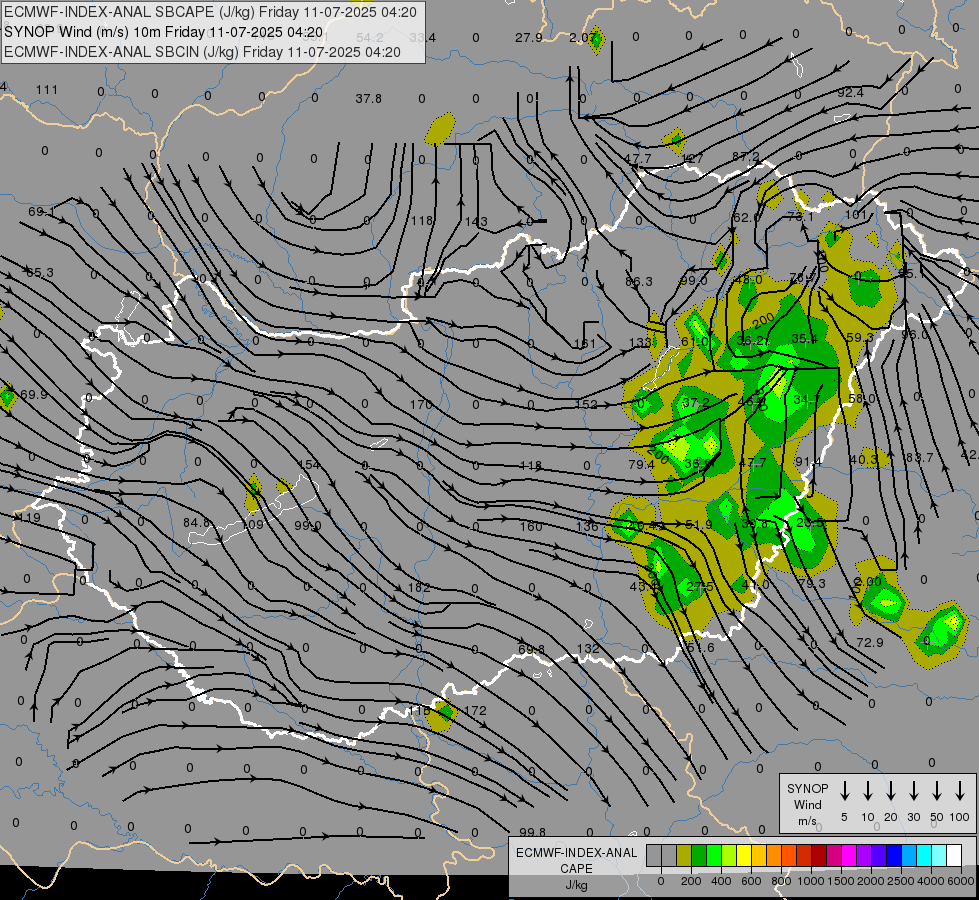Click the 2500 tick label on the CAPE scale
The height and width of the screenshot is (900, 979).
[x=901, y=881]
